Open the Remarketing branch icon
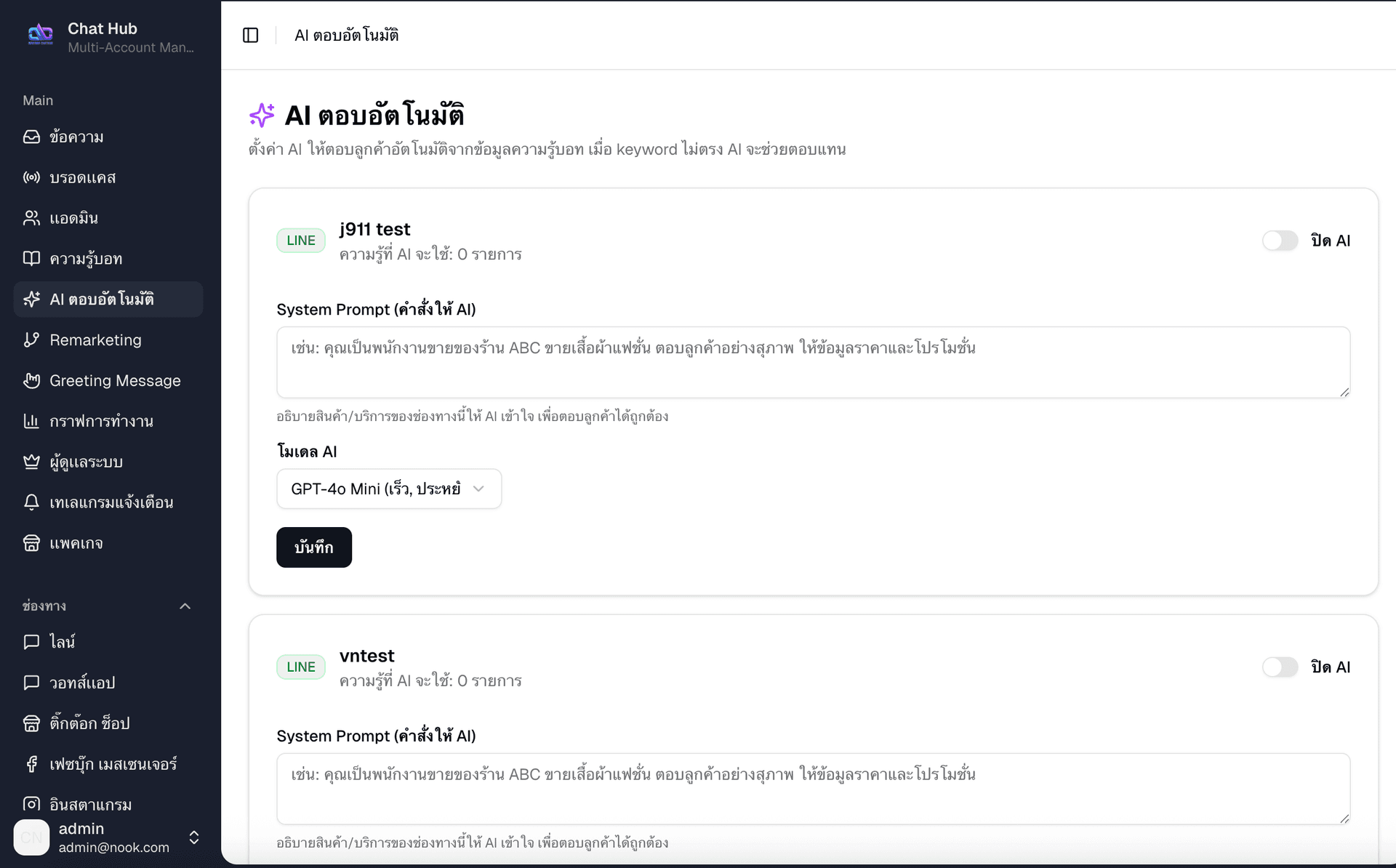This screenshot has height=868, width=1396. (x=31, y=339)
